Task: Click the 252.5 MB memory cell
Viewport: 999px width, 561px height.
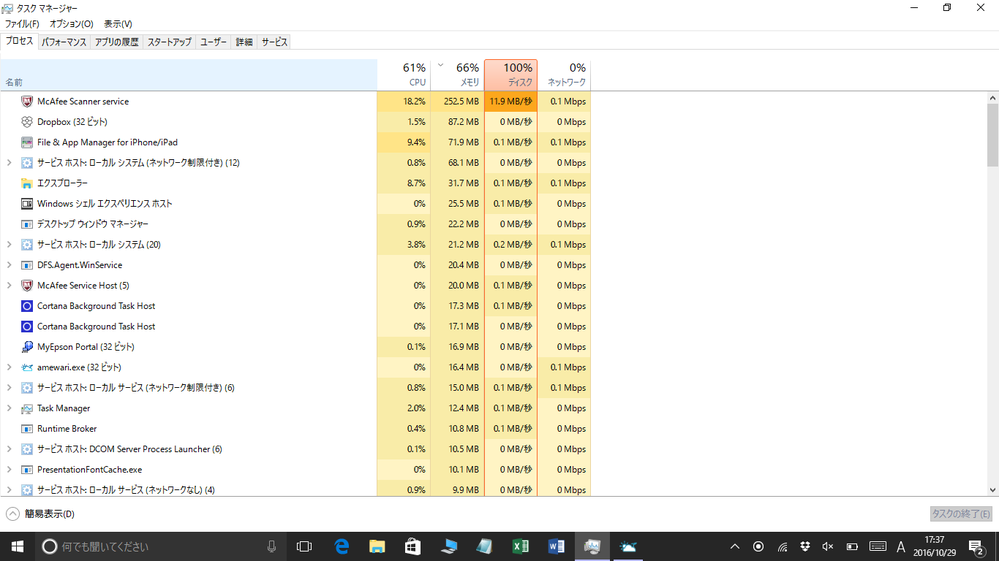Action: point(457,101)
